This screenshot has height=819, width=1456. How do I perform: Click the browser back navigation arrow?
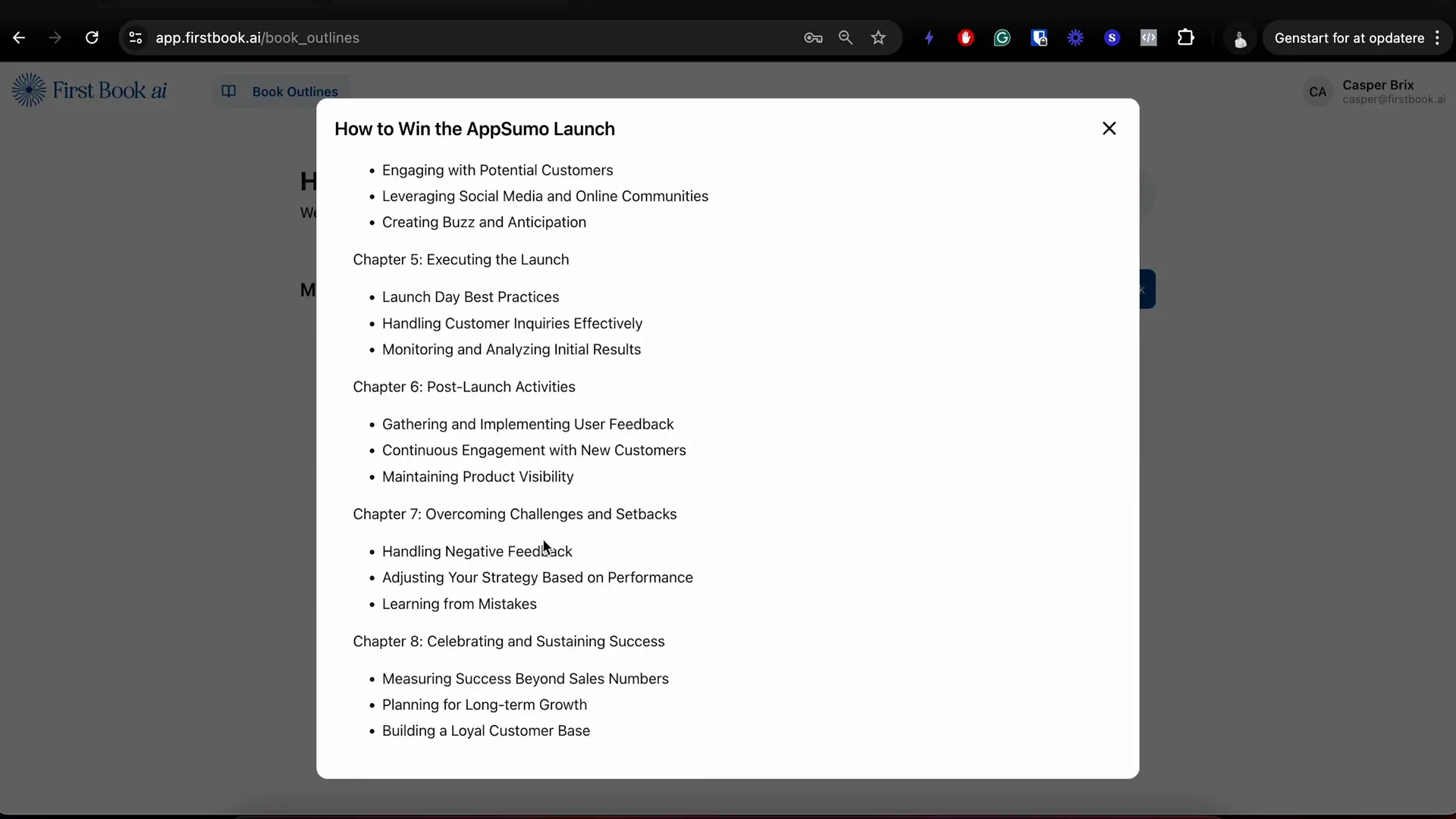coord(20,38)
